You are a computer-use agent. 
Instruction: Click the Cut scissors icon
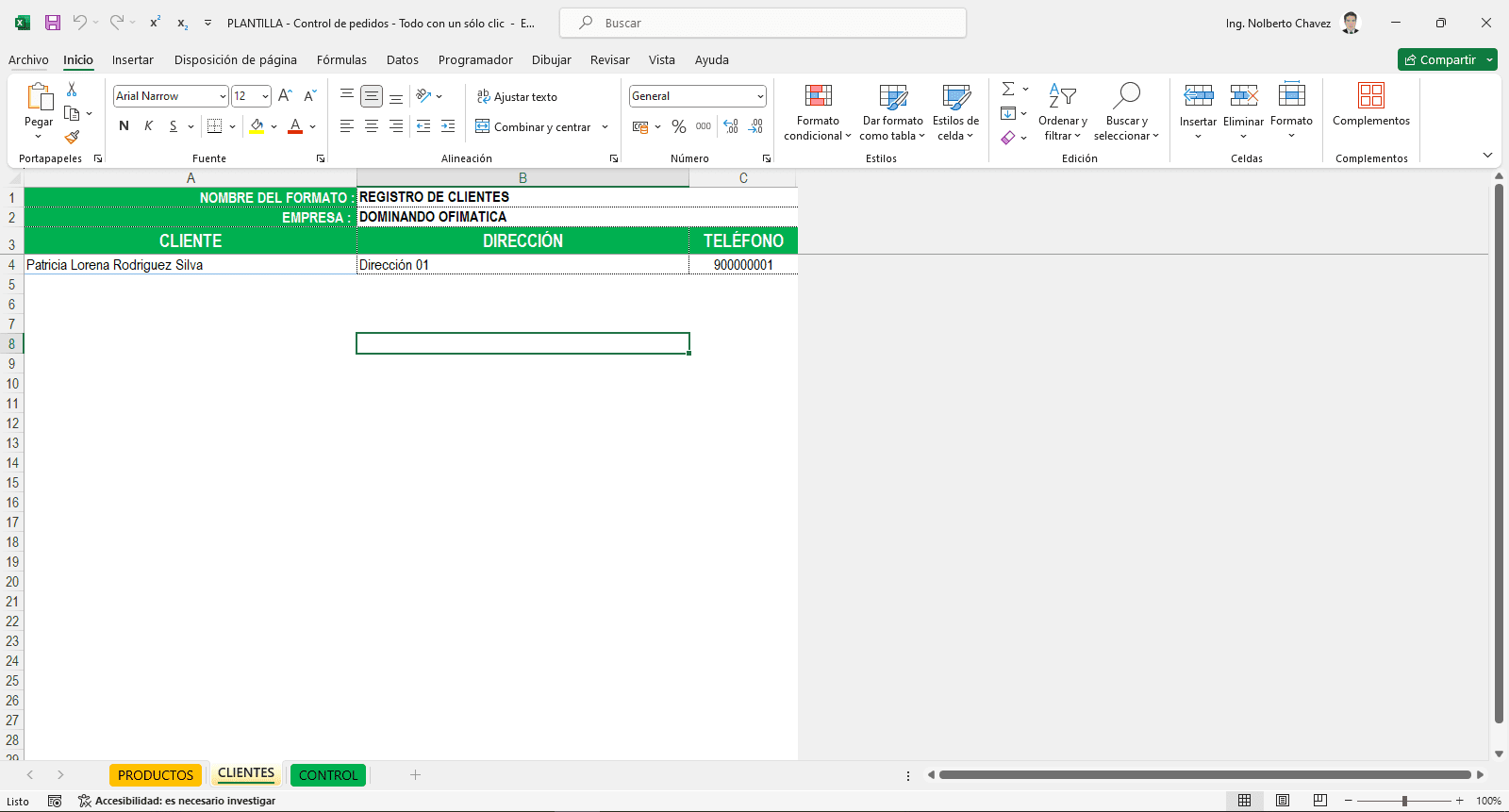72,90
